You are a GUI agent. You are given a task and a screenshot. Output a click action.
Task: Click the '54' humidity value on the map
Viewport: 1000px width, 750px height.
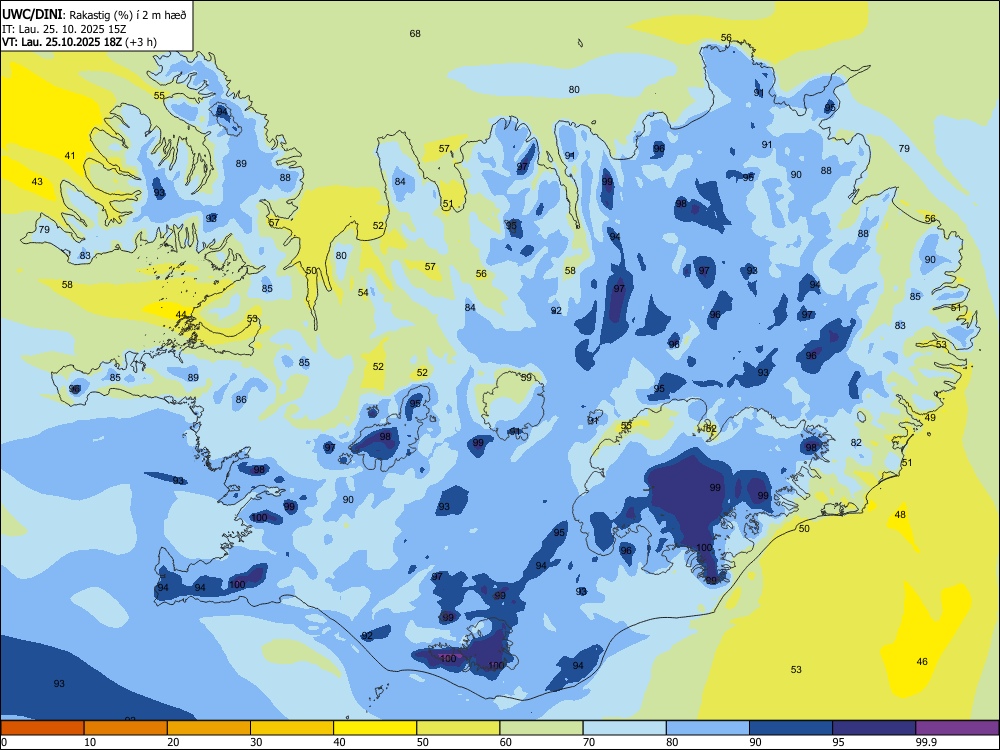pyautogui.click(x=364, y=293)
